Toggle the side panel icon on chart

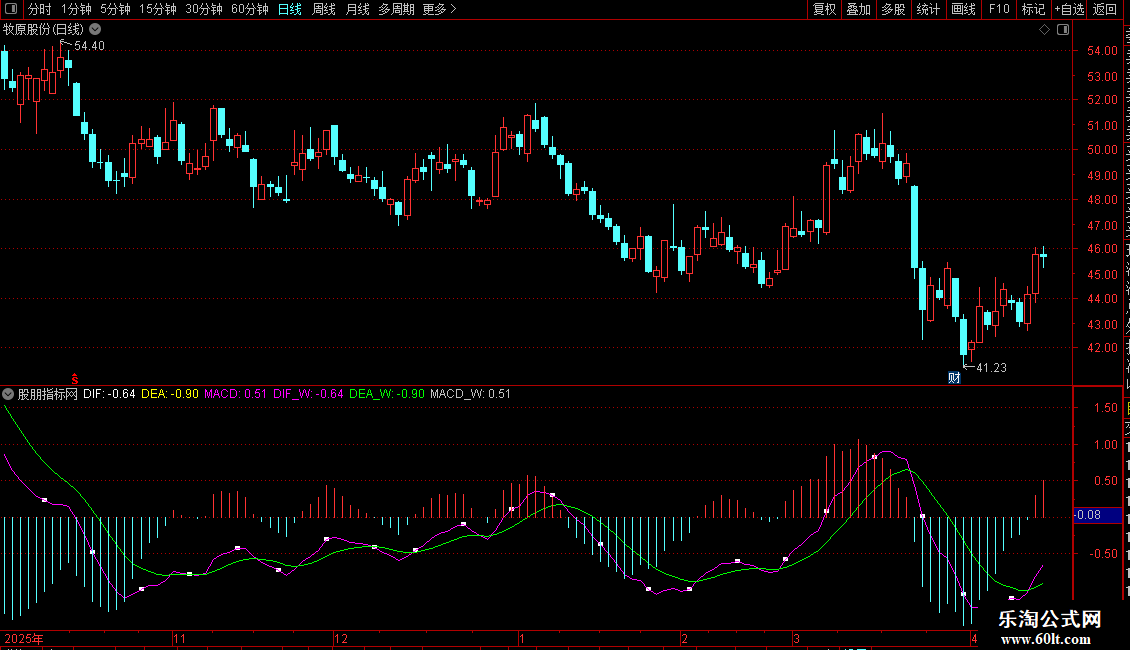[x=1063, y=30]
